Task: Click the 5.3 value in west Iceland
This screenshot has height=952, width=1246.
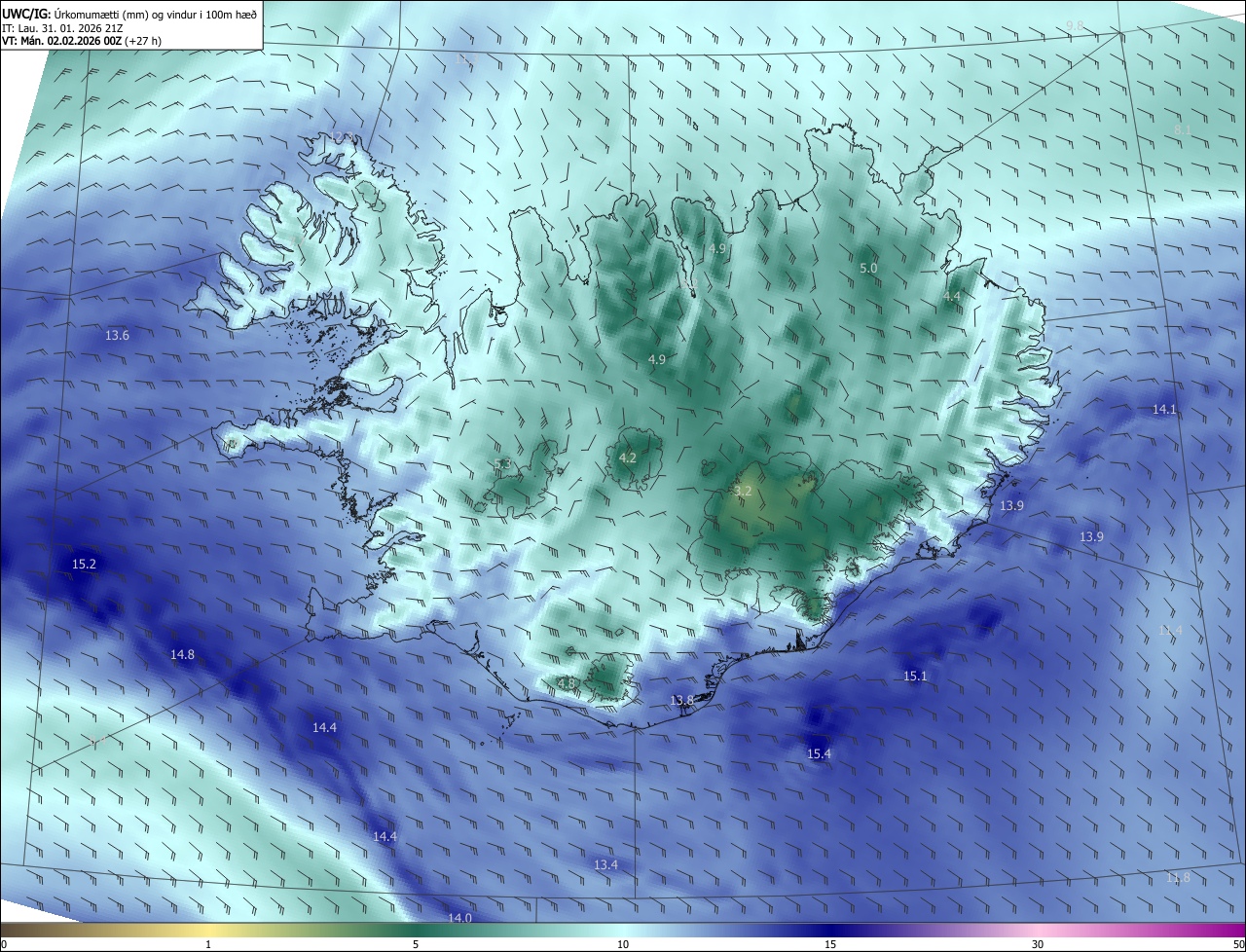Action: click(x=502, y=463)
